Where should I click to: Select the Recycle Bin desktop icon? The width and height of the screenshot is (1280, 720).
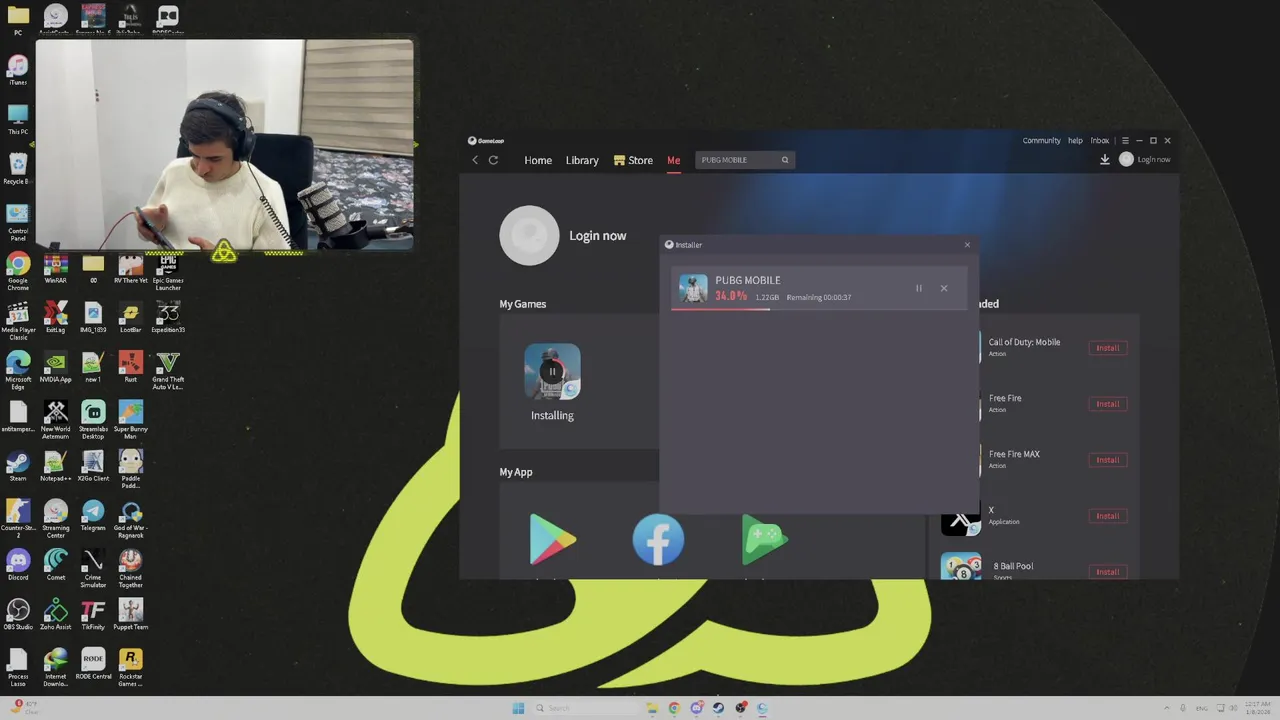[18, 169]
